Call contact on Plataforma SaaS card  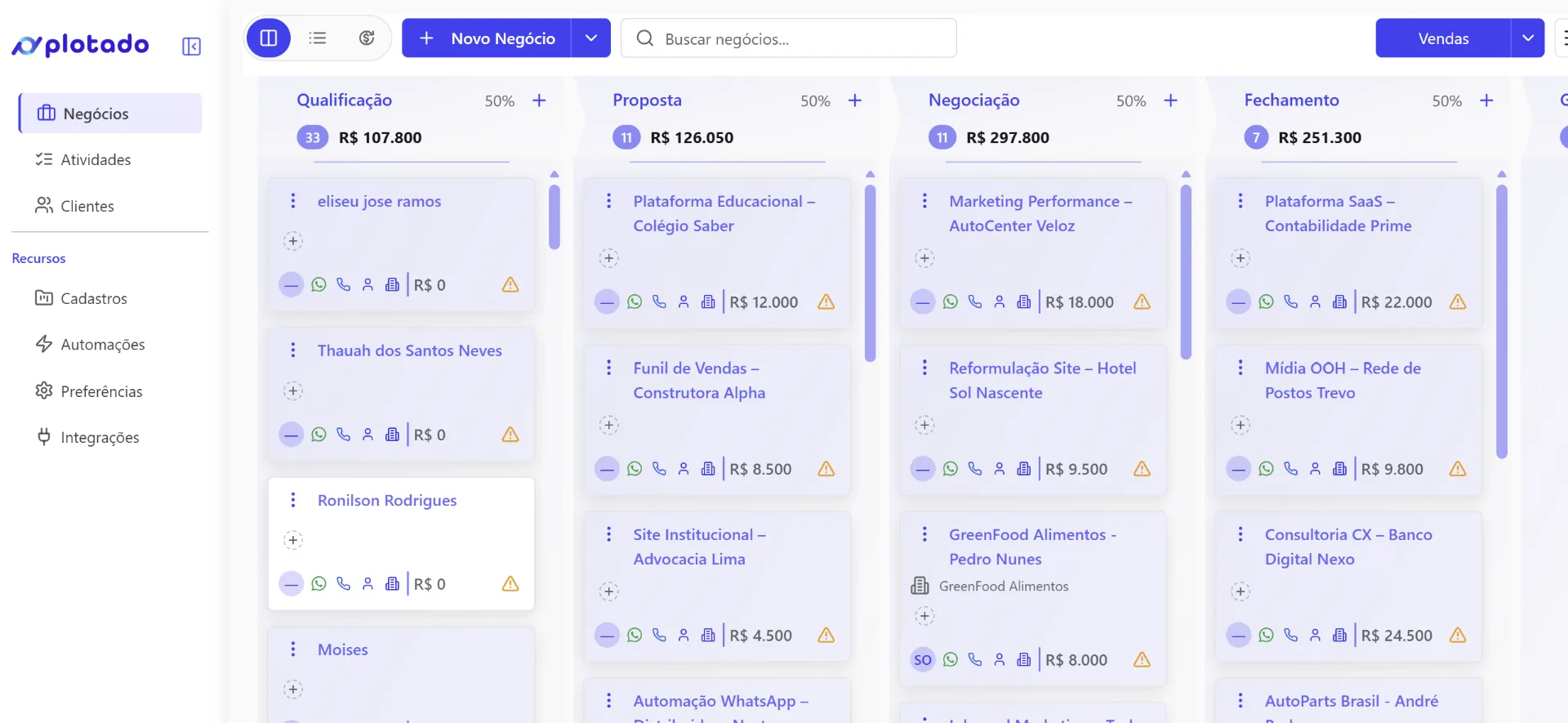[x=1291, y=301]
